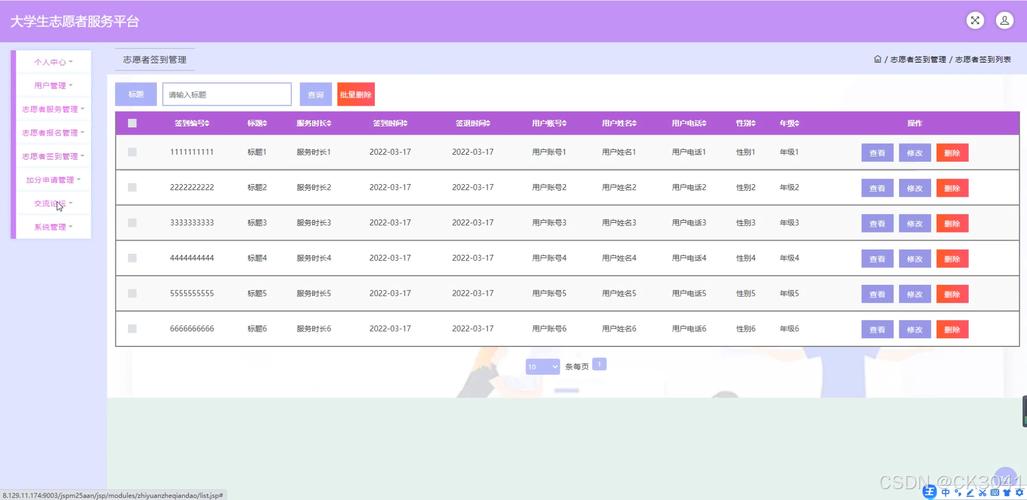
Task: Sort by 签到编号 column header
Action: (x=192, y=123)
